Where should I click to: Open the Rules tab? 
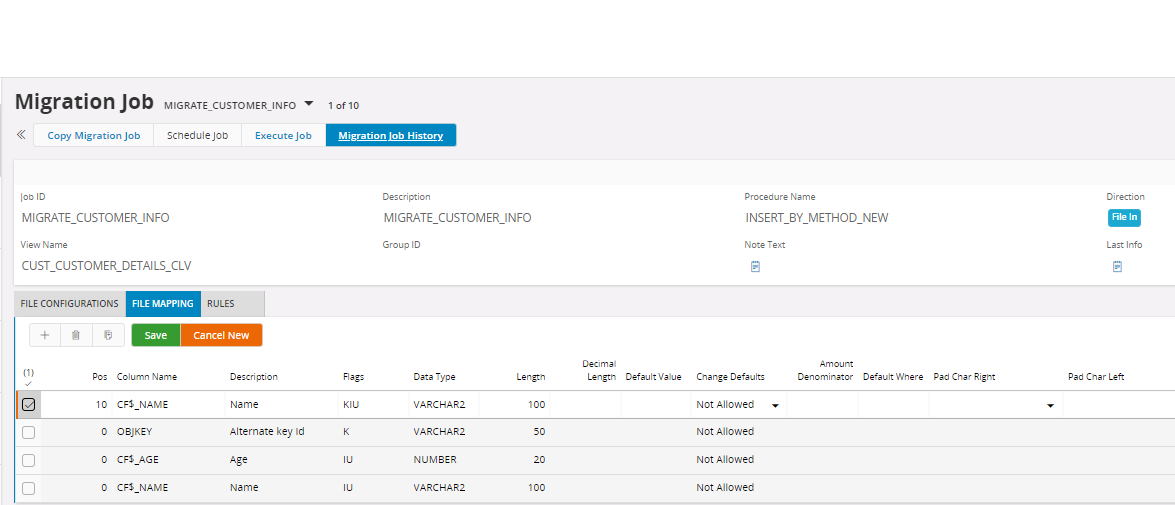pyautogui.click(x=220, y=303)
